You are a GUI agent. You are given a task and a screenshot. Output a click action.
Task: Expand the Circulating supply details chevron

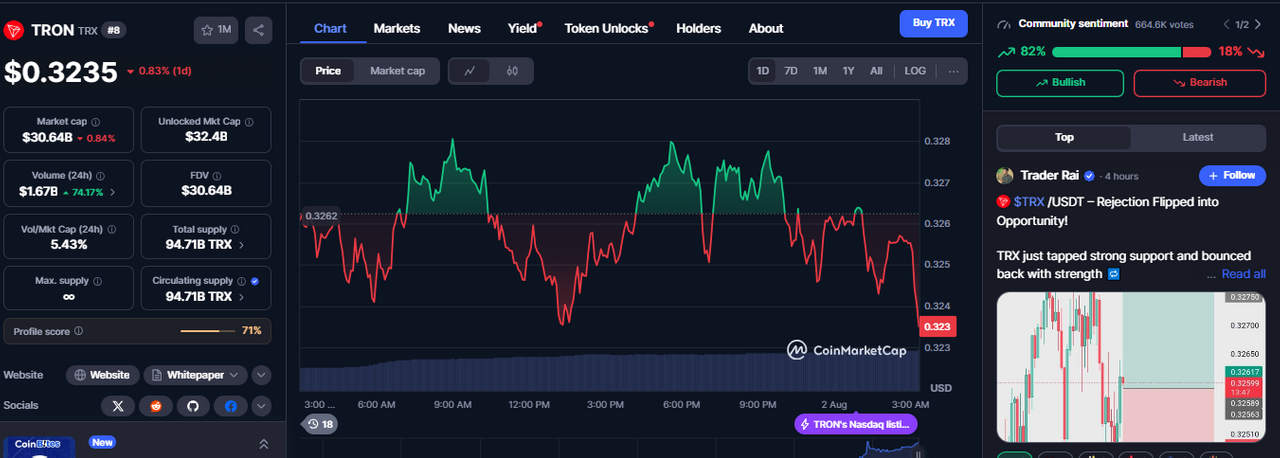[241, 297]
